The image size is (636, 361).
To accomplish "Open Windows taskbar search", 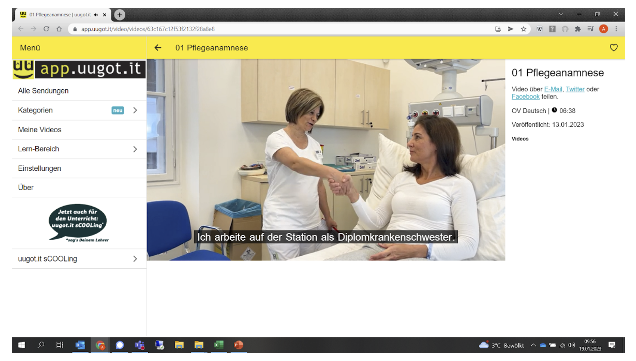I will coord(41,345).
